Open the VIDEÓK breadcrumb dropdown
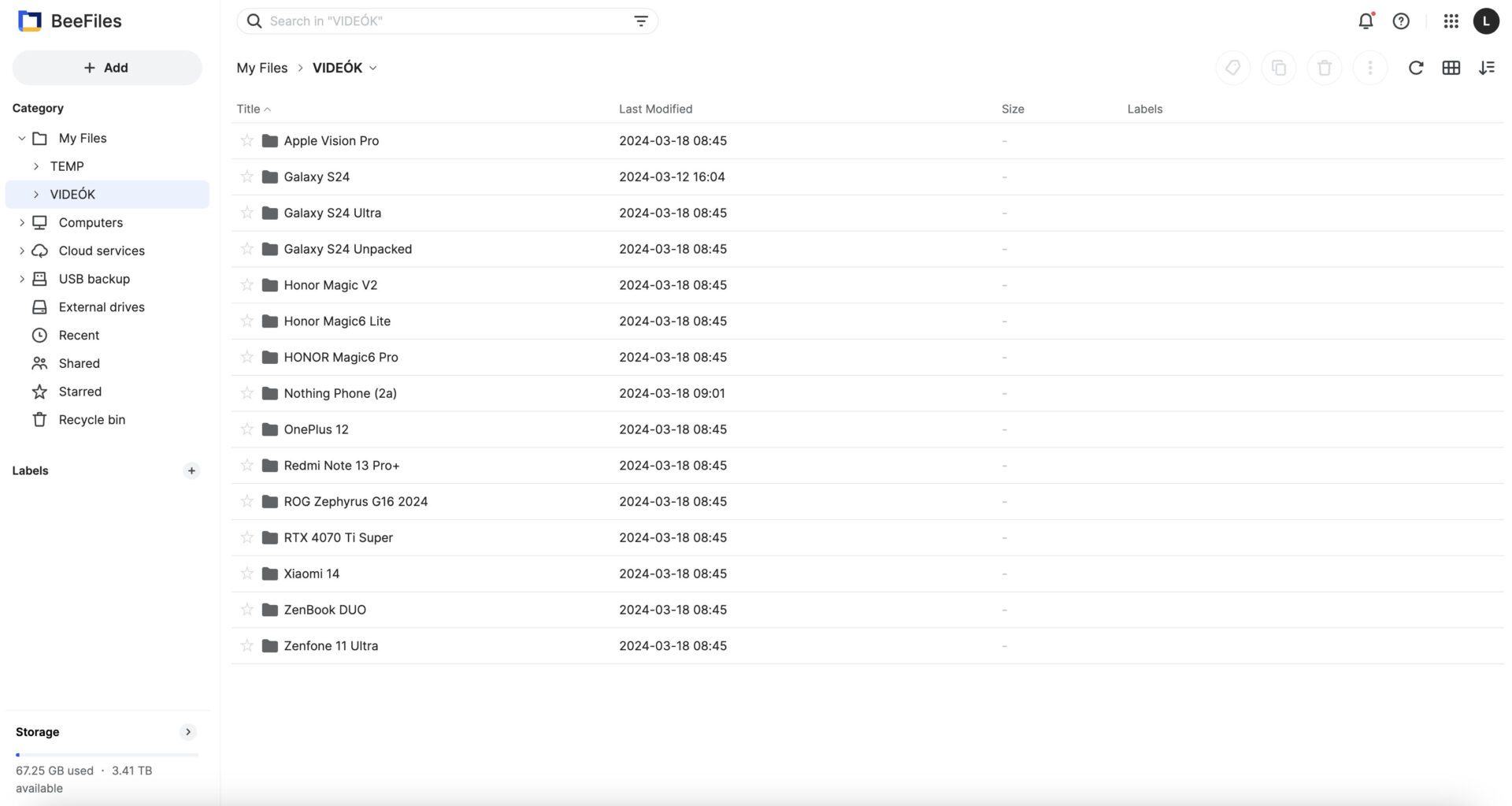The height and width of the screenshot is (806, 1512). click(372, 68)
